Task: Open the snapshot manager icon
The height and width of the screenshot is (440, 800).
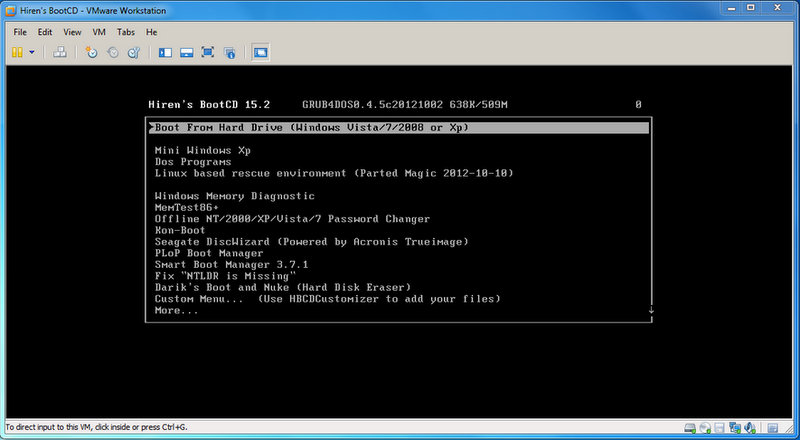Action: click(x=134, y=52)
